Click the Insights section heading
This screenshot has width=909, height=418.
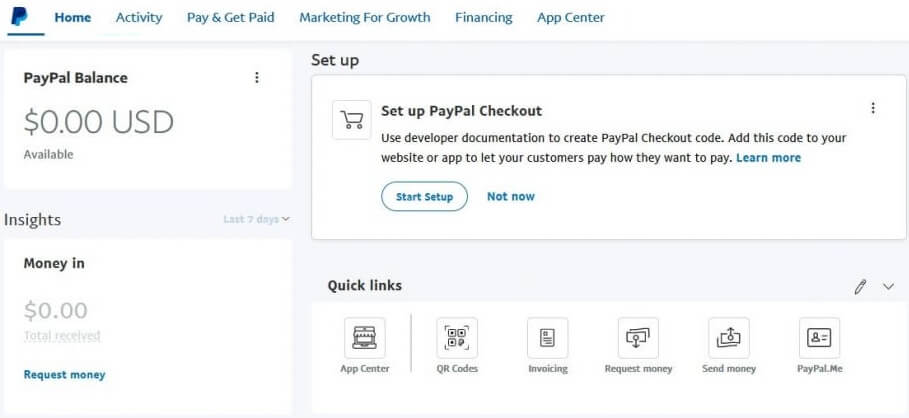point(32,220)
